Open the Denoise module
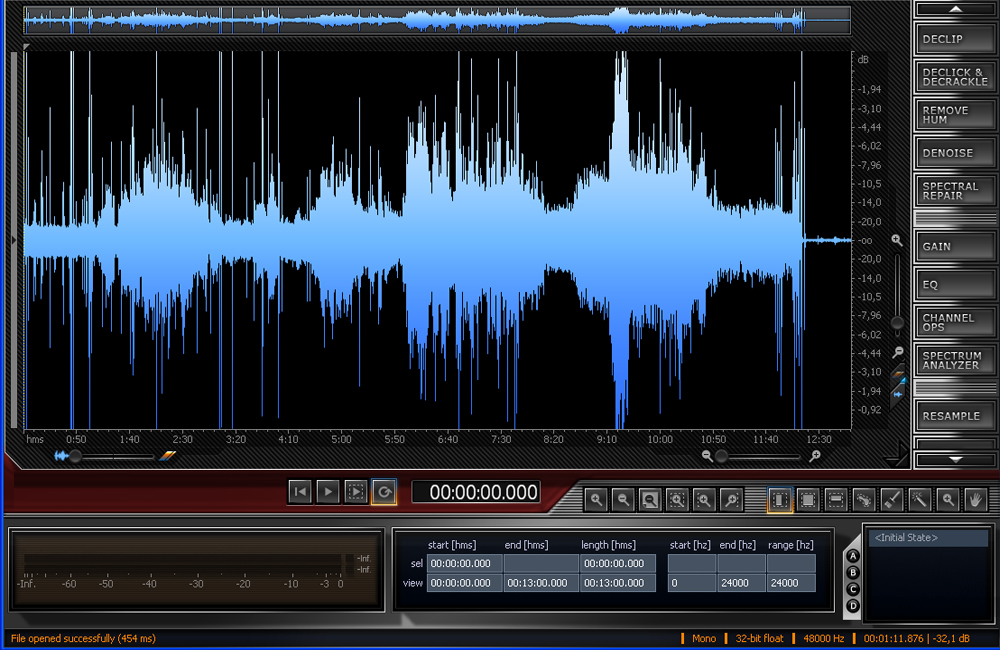 (954, 153)
